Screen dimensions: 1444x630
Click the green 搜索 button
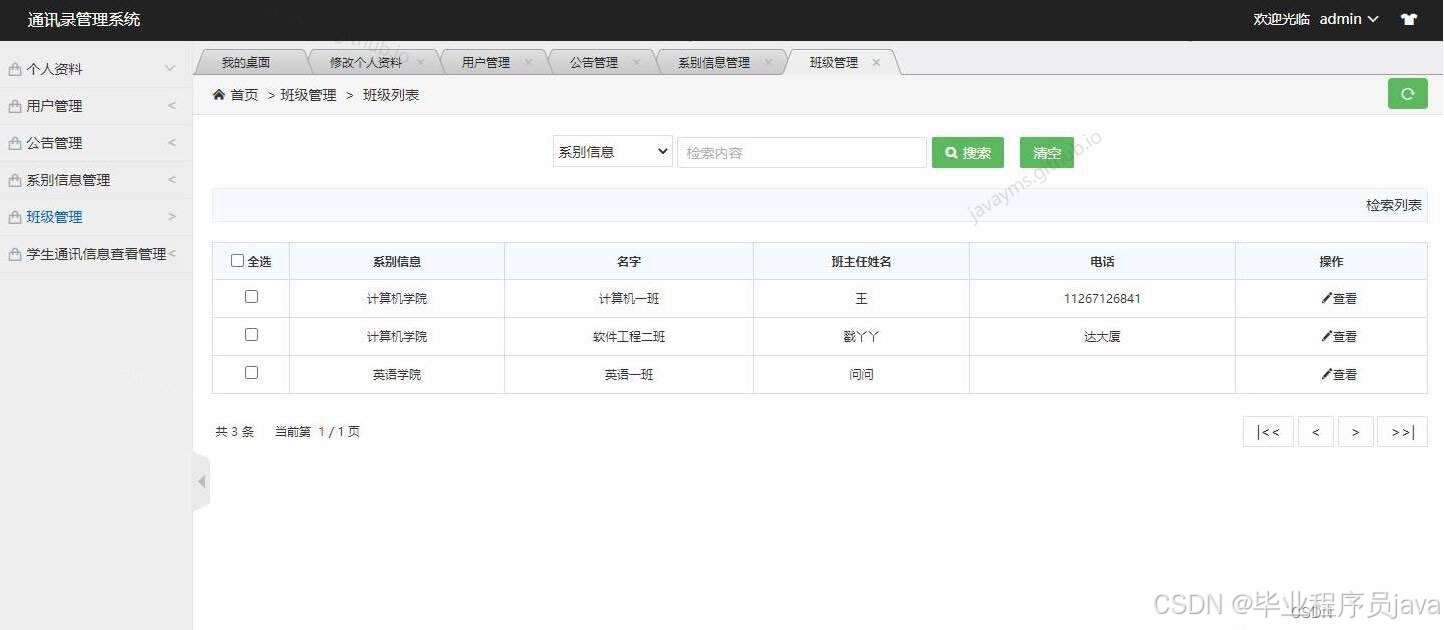click(x=968, y=153)
